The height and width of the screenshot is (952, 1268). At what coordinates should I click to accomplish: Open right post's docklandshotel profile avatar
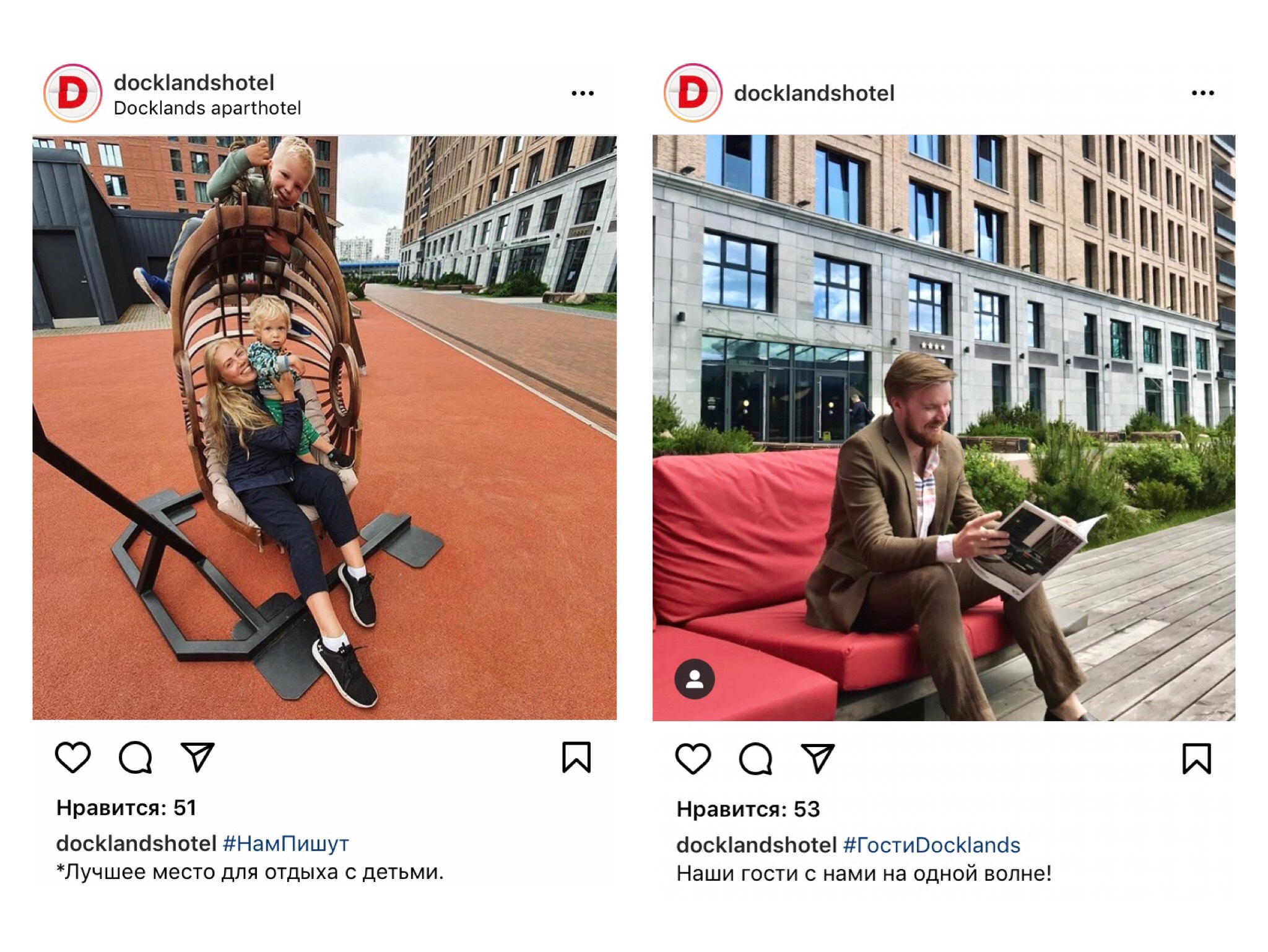pyautogui.click(x=693, y=93)
